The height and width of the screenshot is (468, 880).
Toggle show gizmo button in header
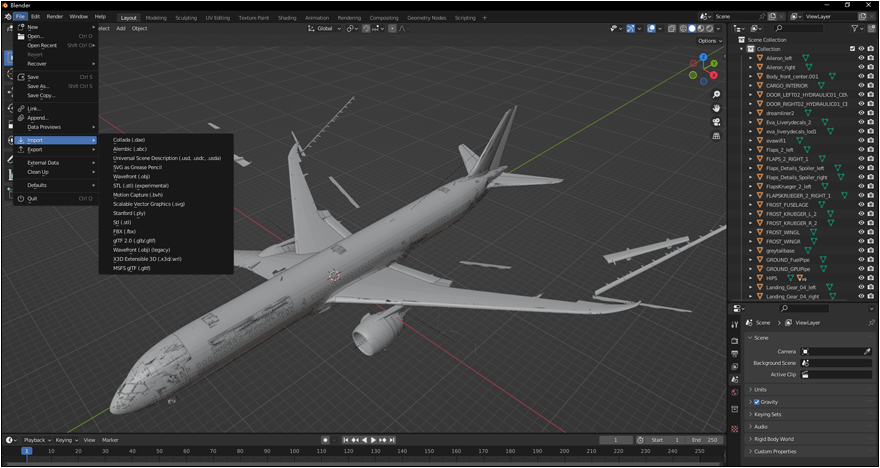point(631,29)
